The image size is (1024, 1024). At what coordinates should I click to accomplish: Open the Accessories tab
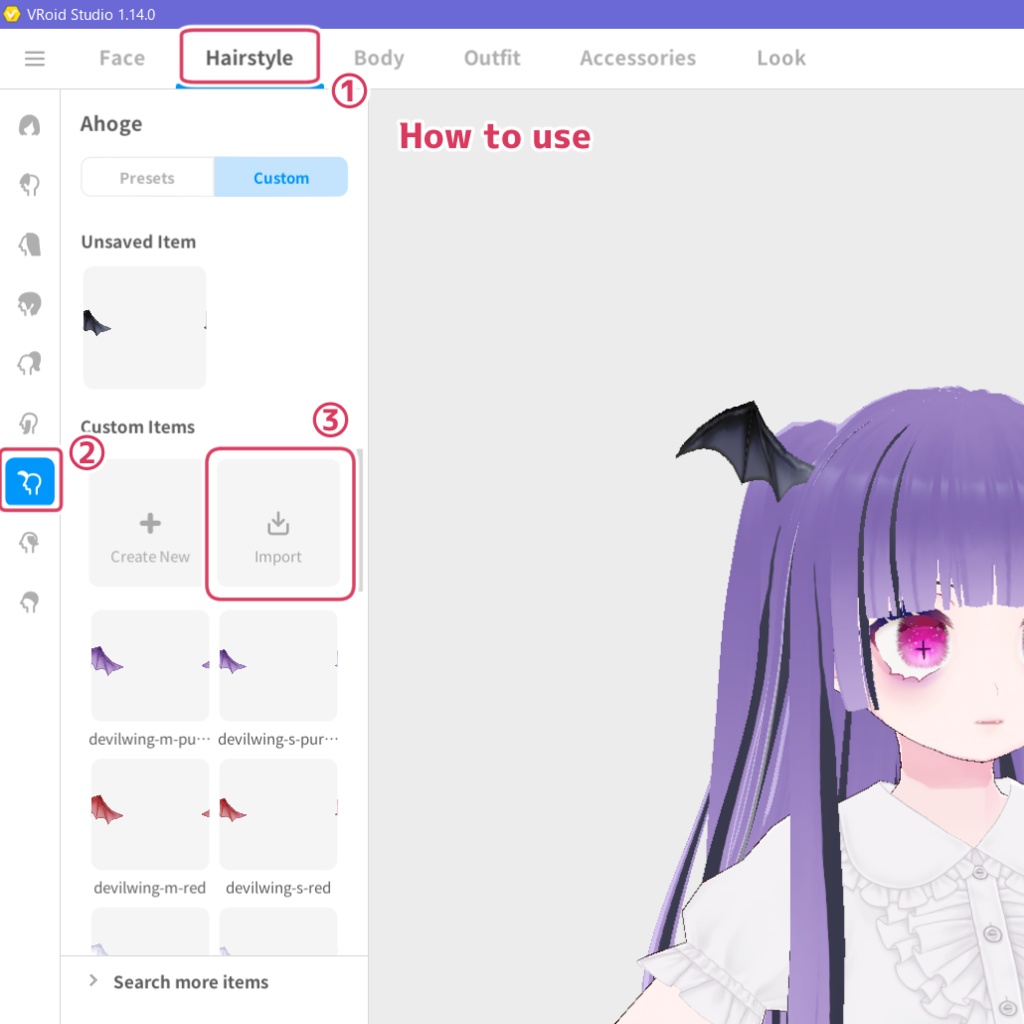coord(637,58)
